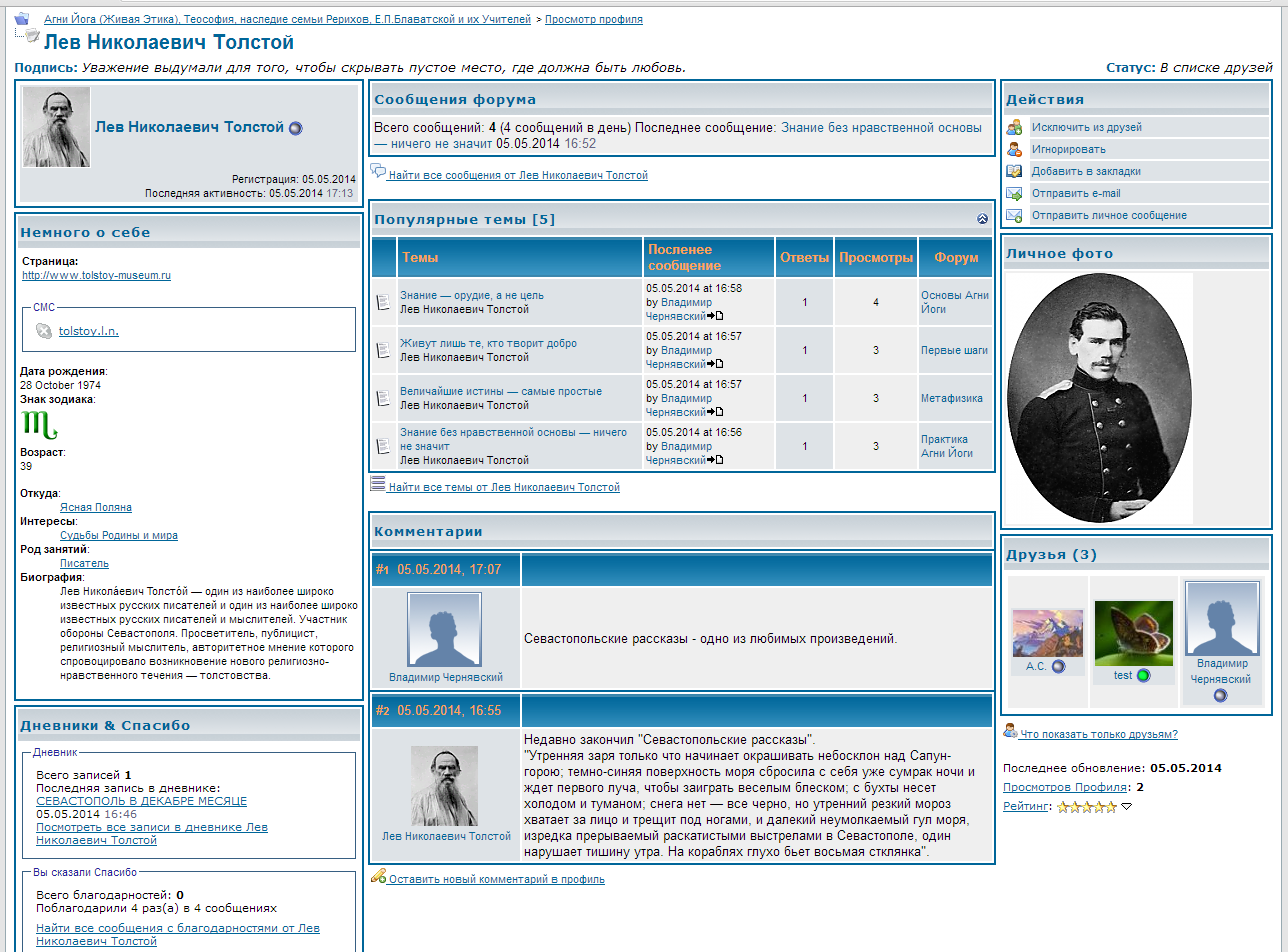Click the Отправить e-mail icon

coord(1015,193)
